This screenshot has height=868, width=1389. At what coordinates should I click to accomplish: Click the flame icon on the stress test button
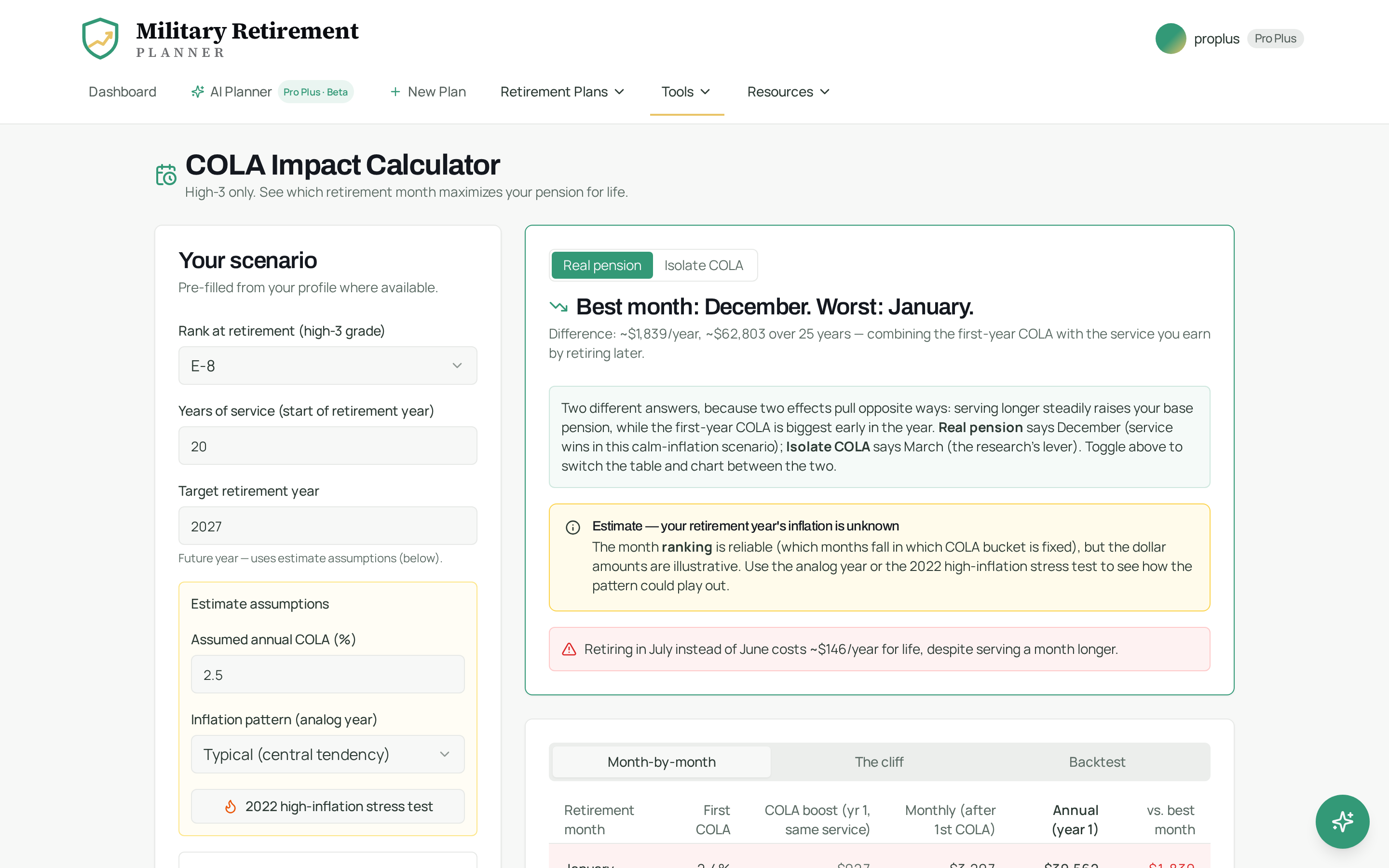pos(230,807)
